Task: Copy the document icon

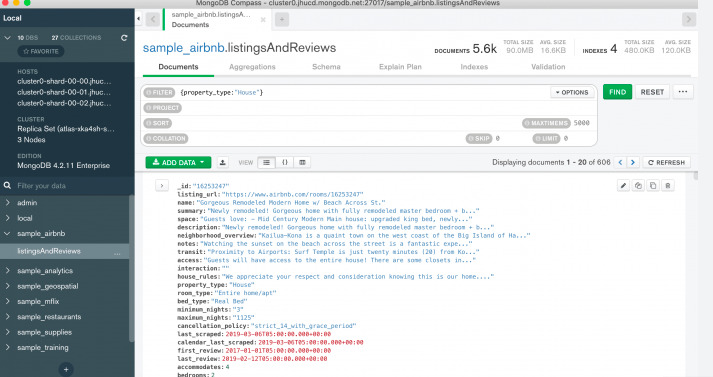Action: (x=638, y=186)
